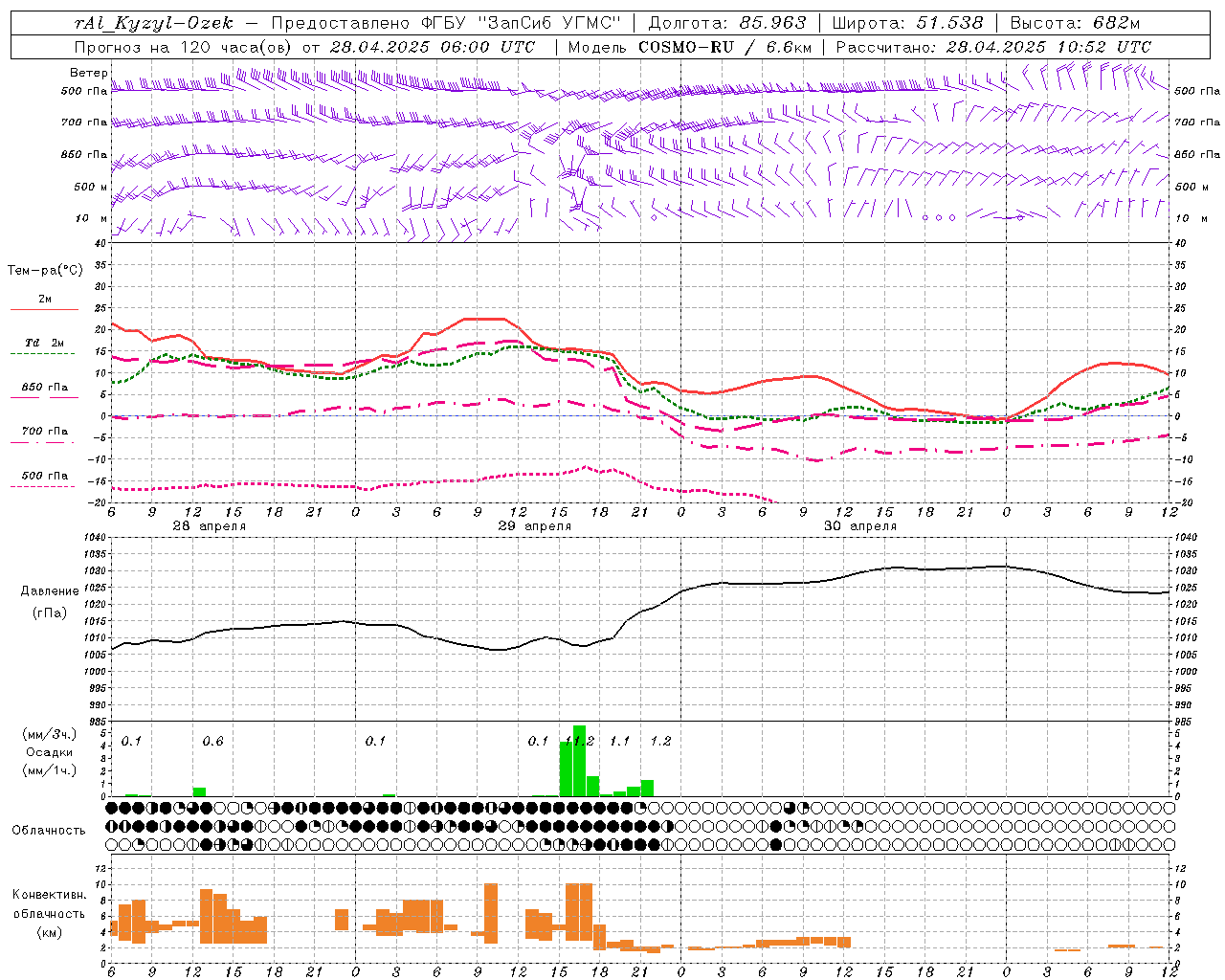Click the 'Давление' pressure label
1225x980 pixels.
pos(50,591)
